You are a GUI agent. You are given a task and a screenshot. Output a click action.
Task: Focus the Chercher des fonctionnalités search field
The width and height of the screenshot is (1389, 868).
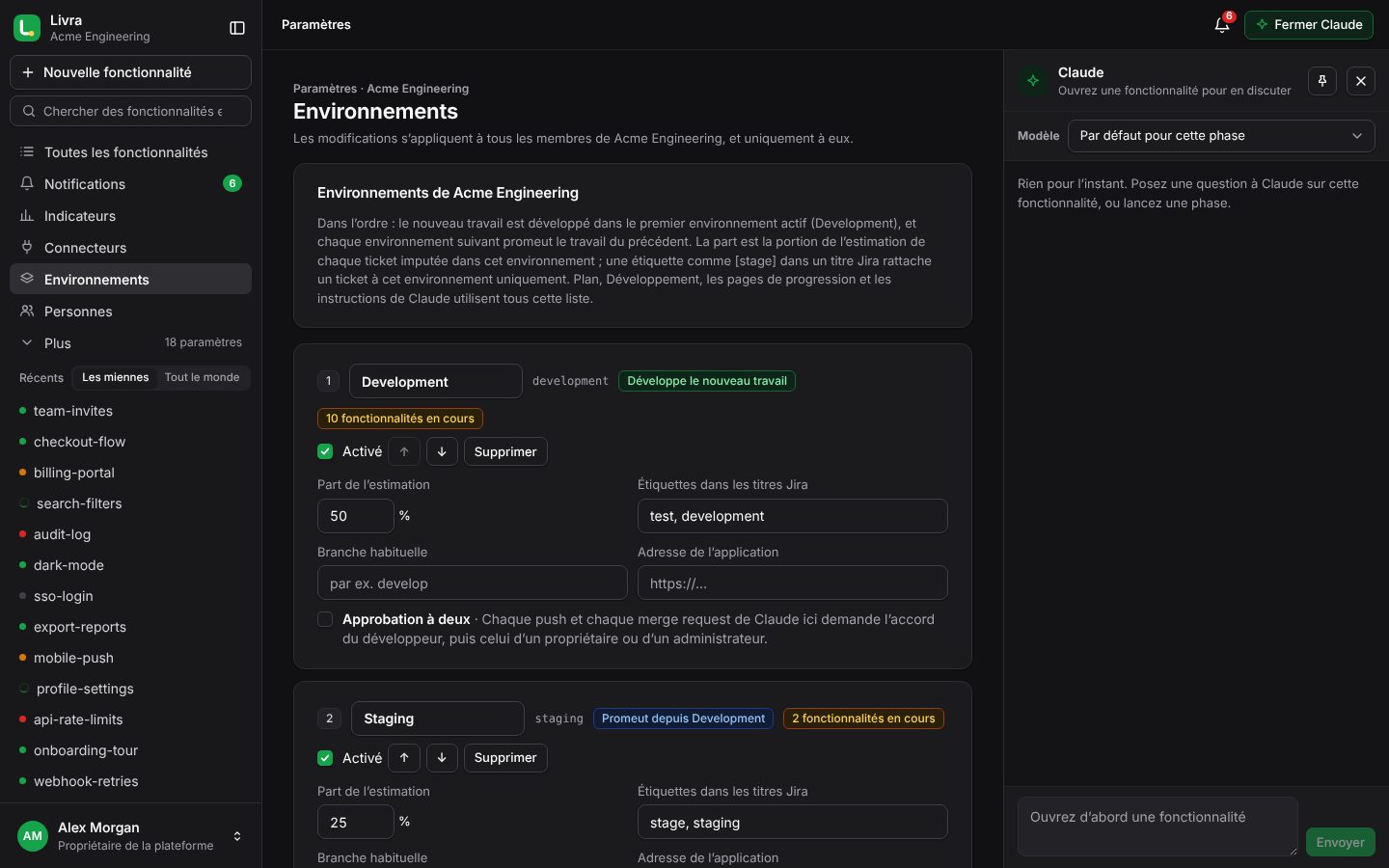(x=130, y=111)
